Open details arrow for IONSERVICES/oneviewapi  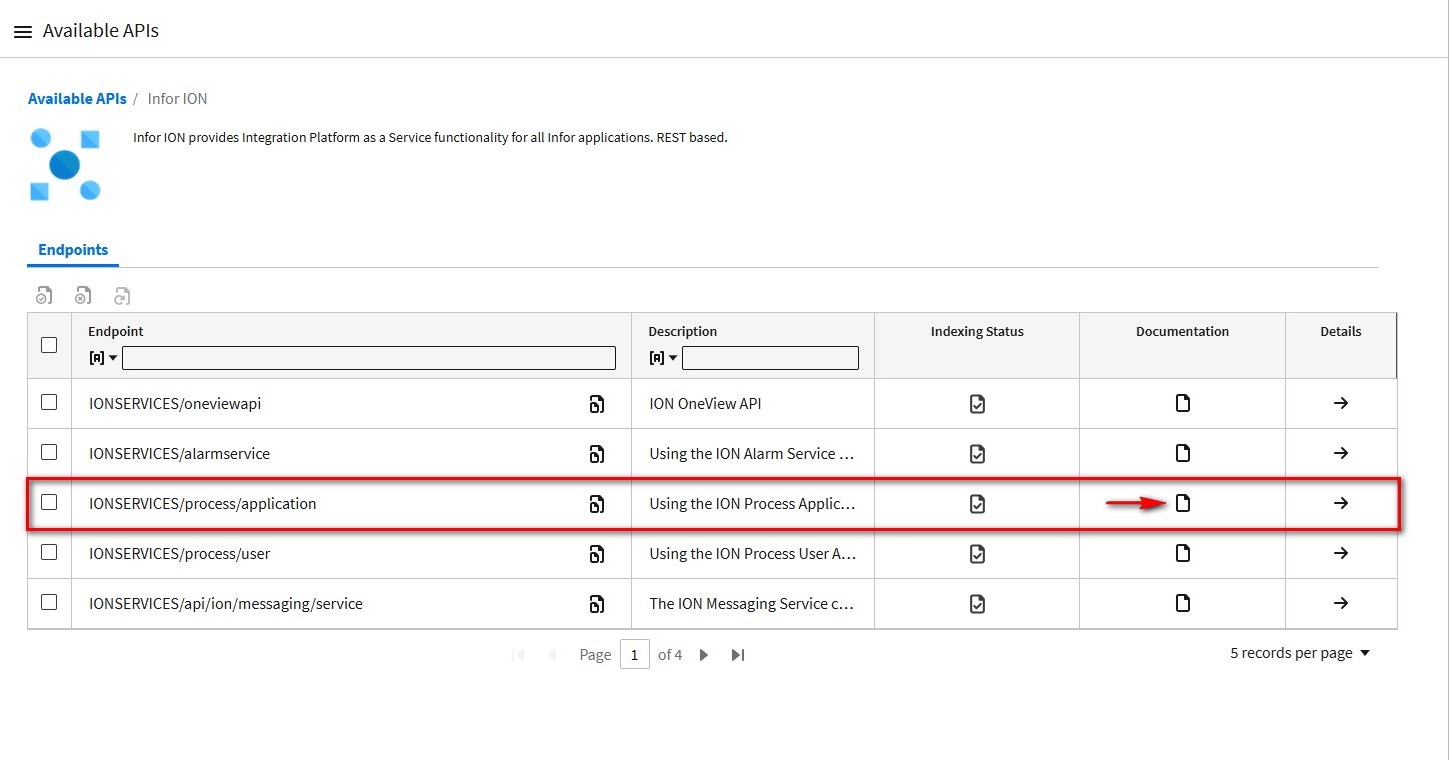[x=1340, y=403]
